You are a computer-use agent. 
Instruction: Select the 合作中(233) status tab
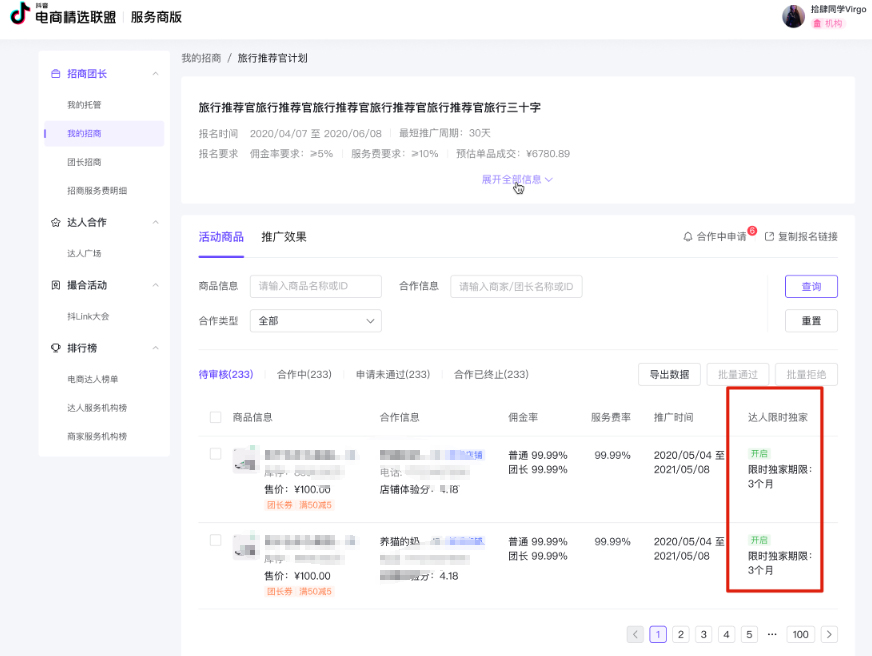pos(304,374)
